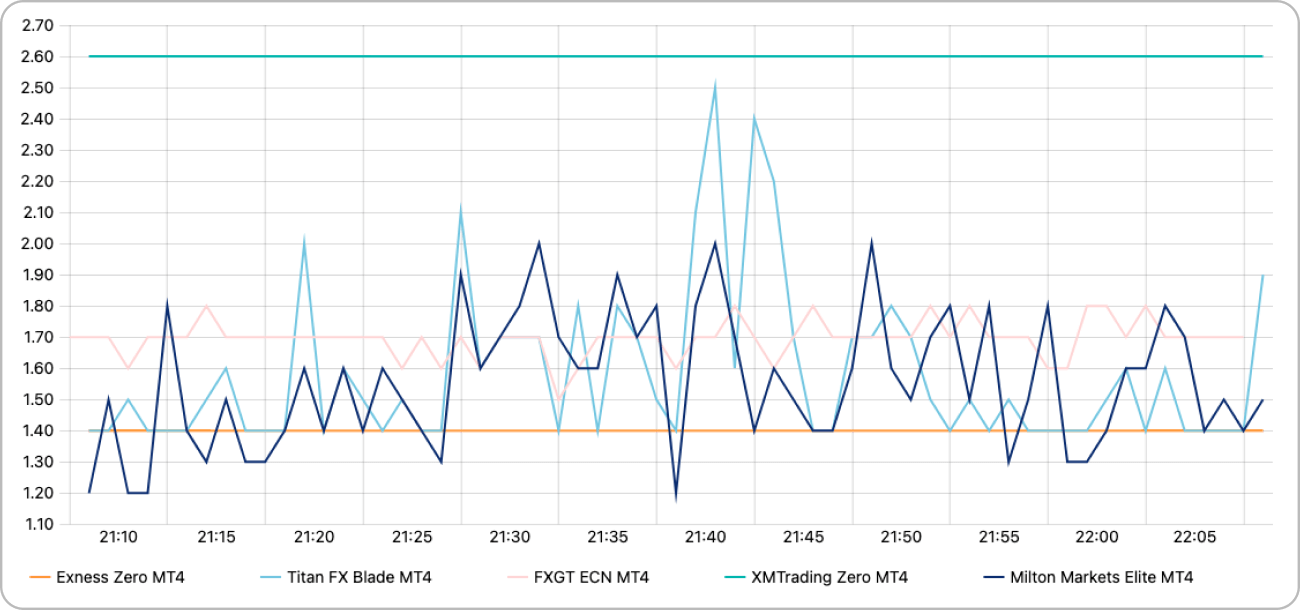Select the 21:15 x-axis label
Viewport: 1300px width, 610px height.
[216, 537]
